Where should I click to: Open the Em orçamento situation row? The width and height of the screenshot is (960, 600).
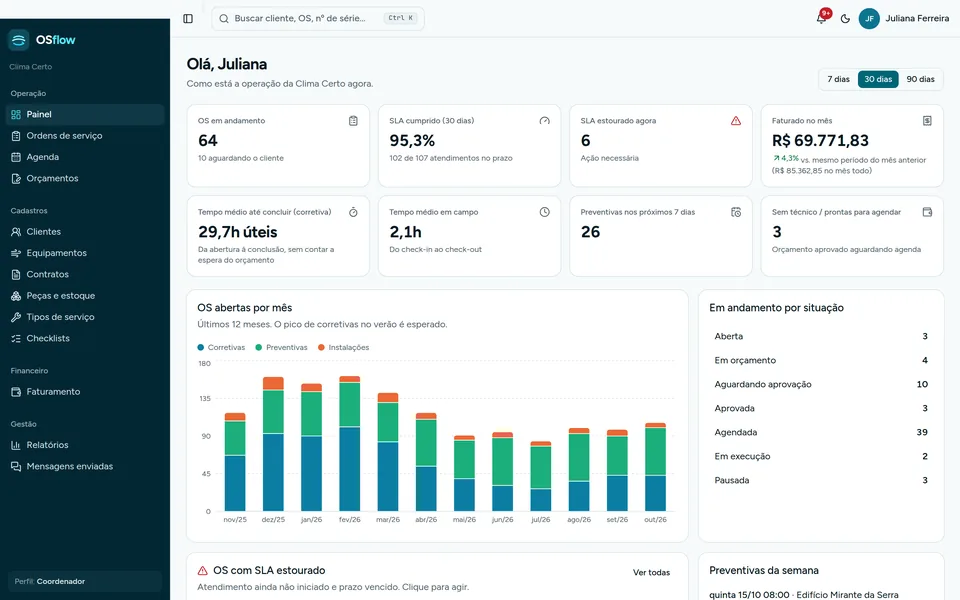click(x=821, y=361)
